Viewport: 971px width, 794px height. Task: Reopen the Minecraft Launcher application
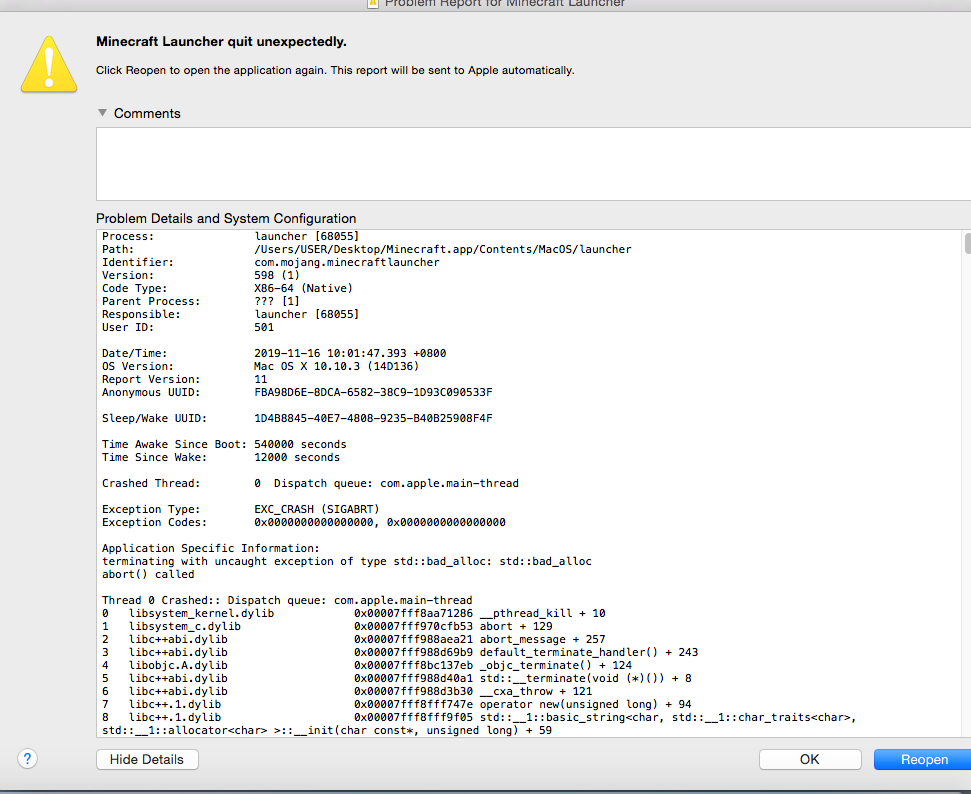923,759
